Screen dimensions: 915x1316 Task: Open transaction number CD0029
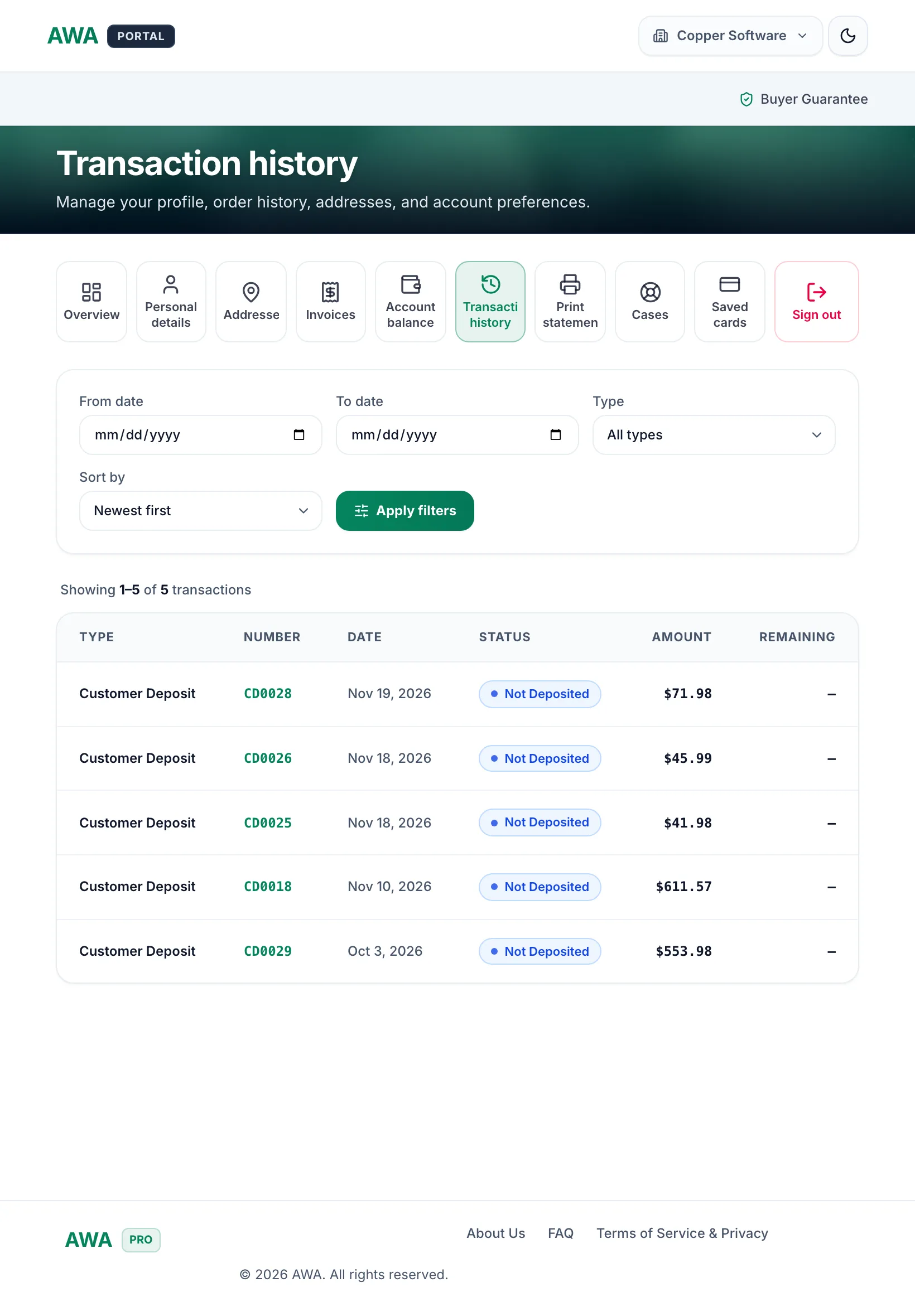pyautogui.click(x=268, y=952)
